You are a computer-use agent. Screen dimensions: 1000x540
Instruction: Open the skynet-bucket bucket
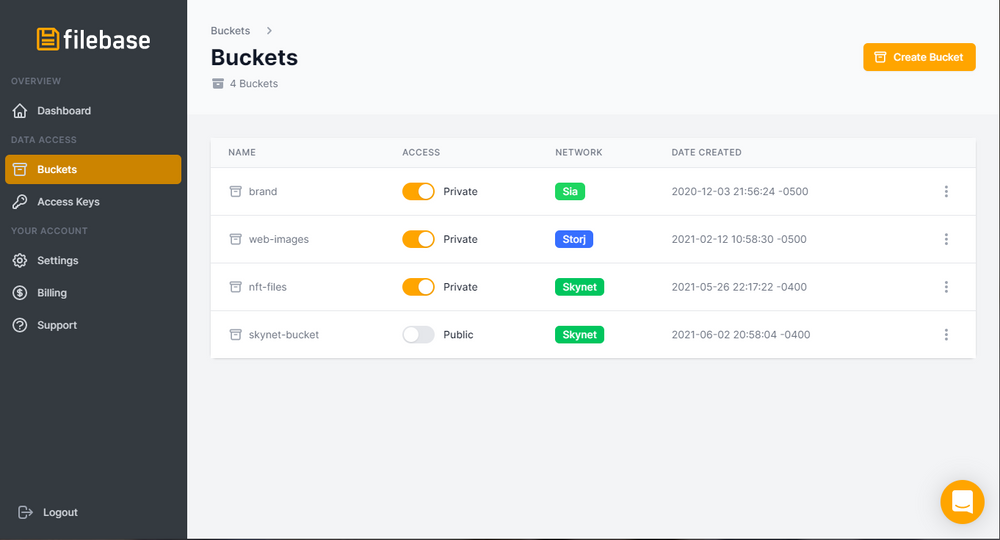[284, 335]
